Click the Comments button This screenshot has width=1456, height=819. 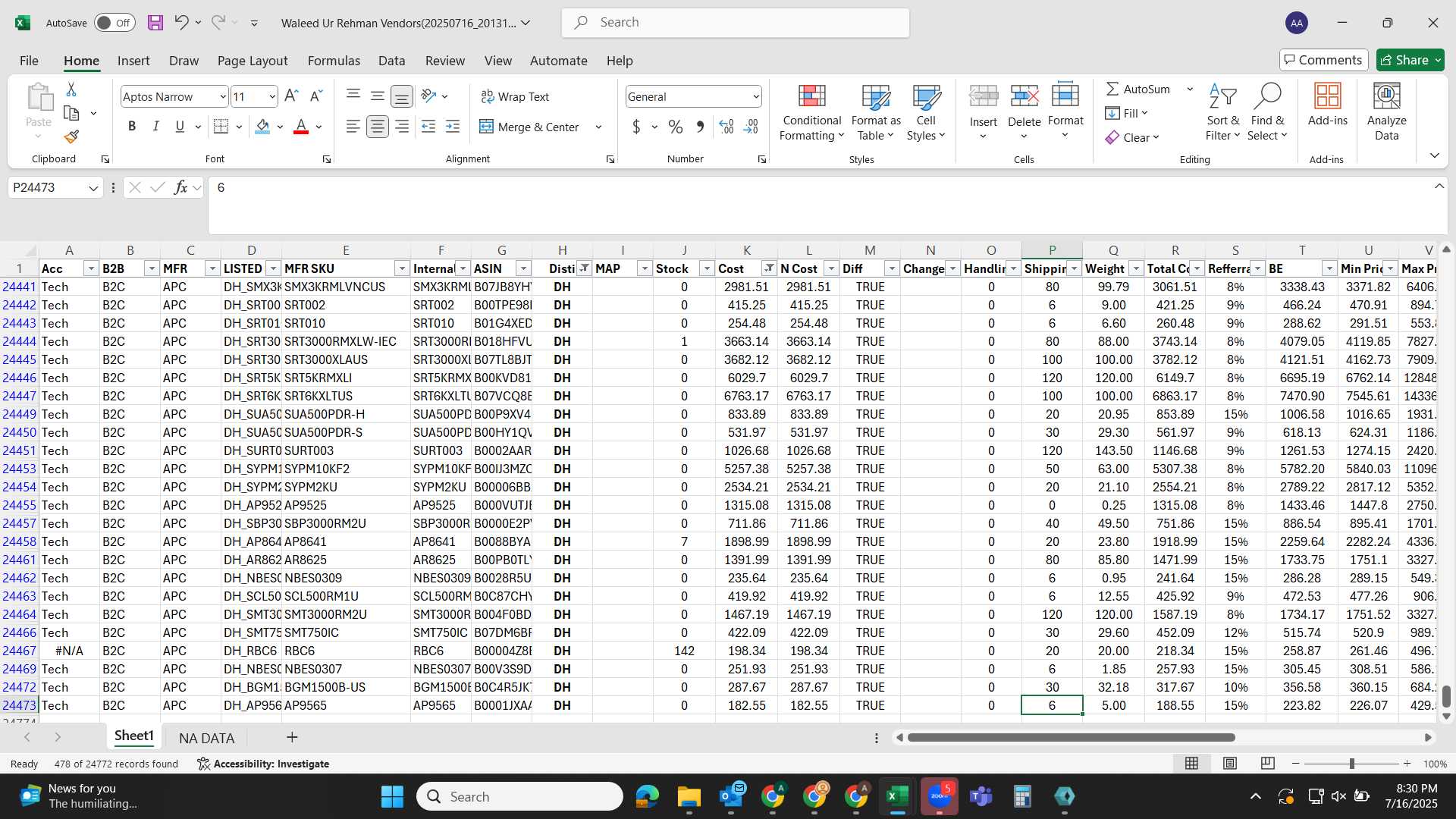1323,60
